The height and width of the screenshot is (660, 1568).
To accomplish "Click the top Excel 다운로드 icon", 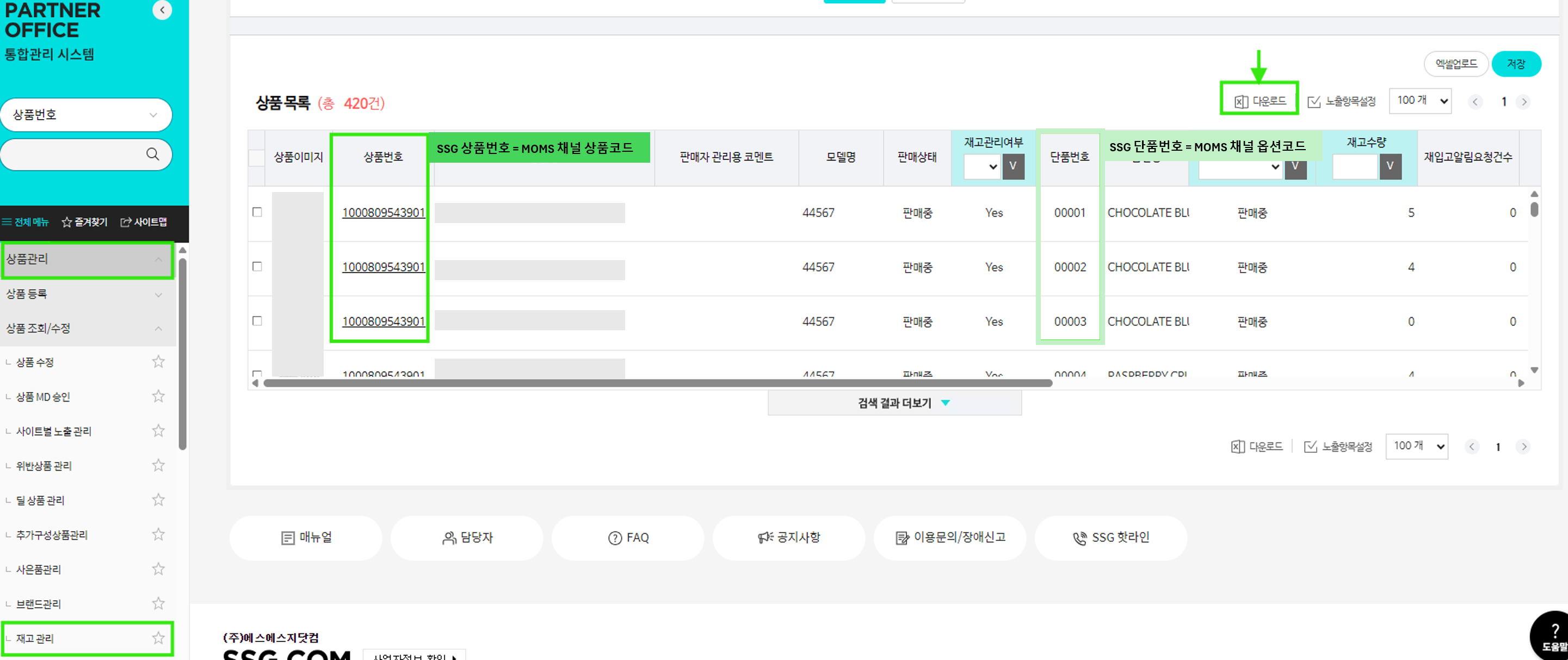I will pyautogui.click(x=1241, y=102).
